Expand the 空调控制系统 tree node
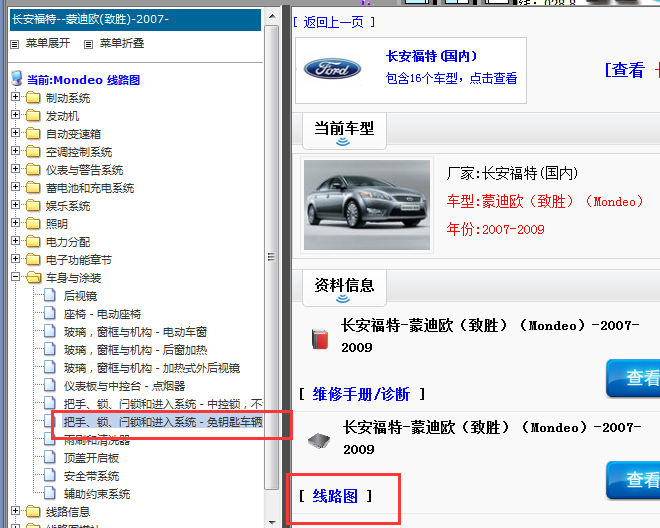This screenshot has width=660, height=528. [16, 151]
